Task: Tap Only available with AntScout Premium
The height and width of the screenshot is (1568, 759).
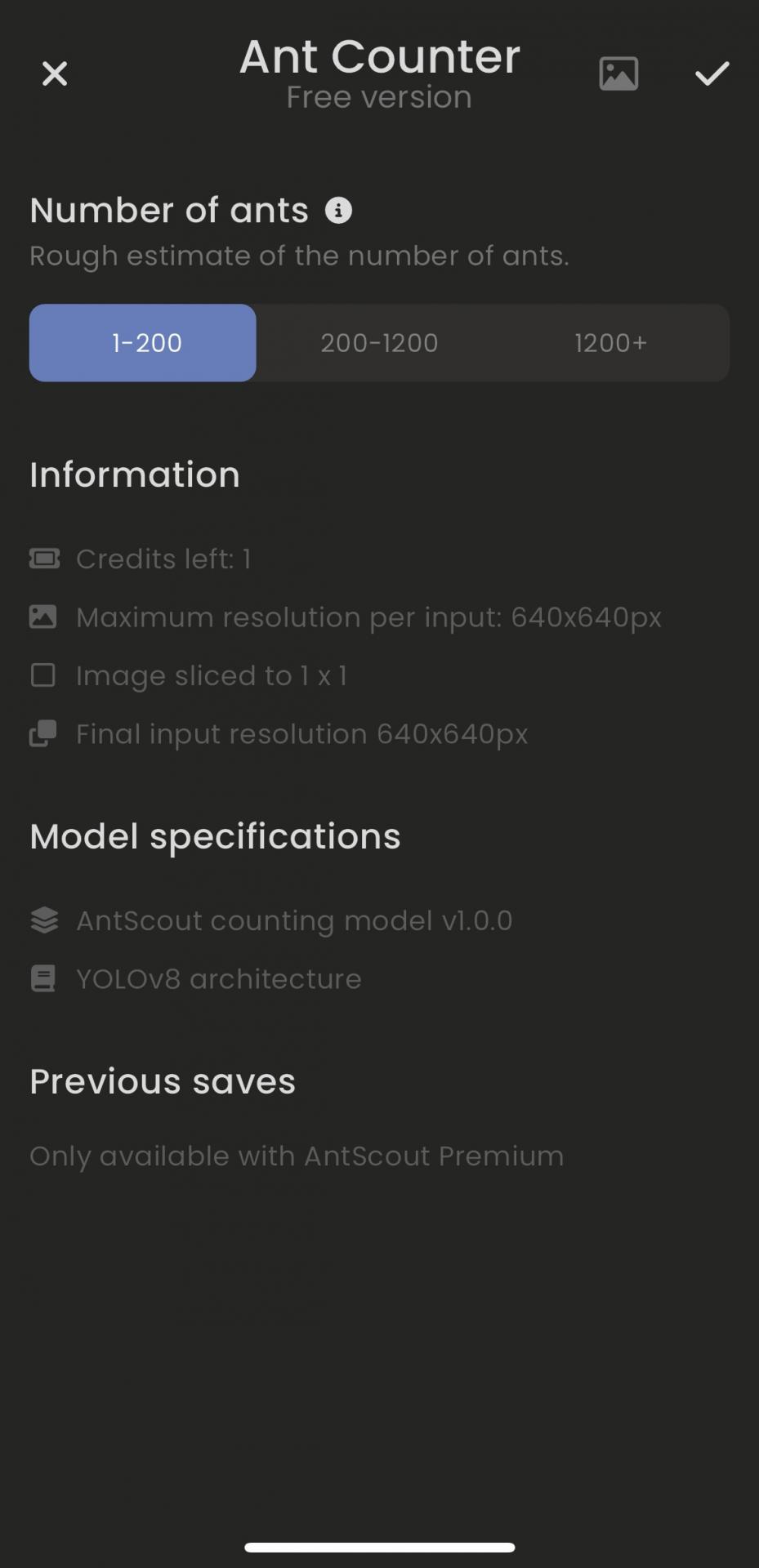Action: (297, 1156)
